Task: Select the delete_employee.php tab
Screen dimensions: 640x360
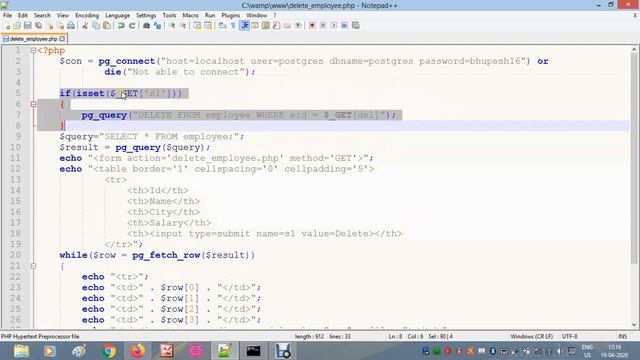Action: [33, 39]
